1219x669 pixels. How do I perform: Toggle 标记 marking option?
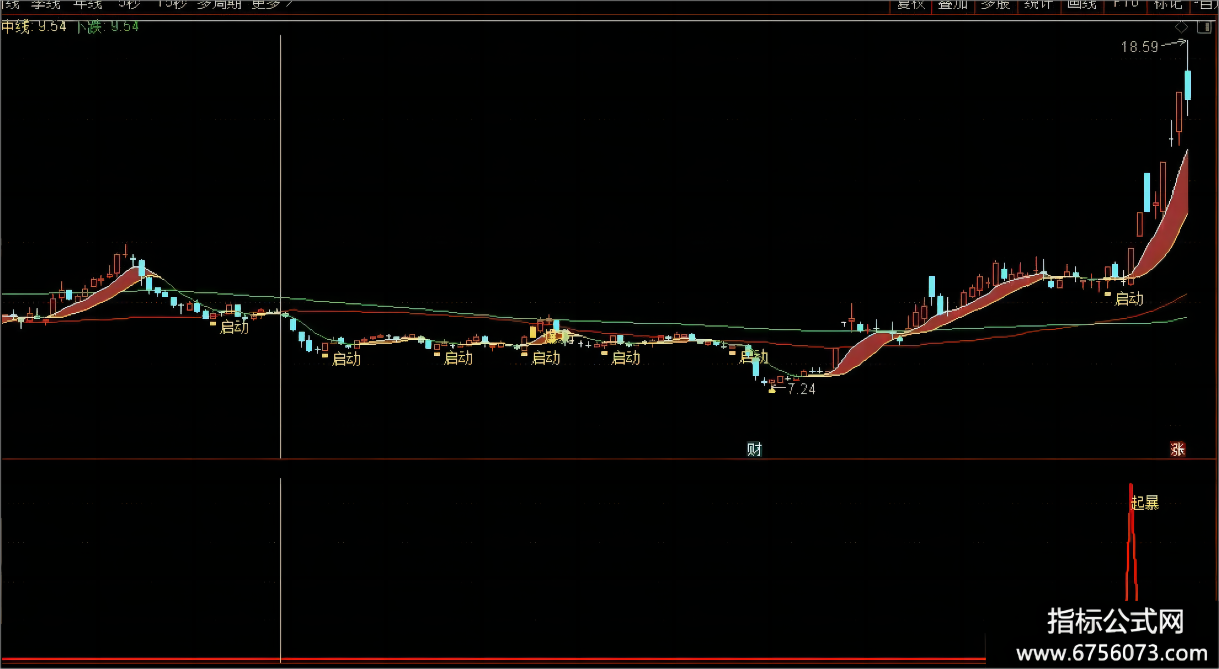1167,4
